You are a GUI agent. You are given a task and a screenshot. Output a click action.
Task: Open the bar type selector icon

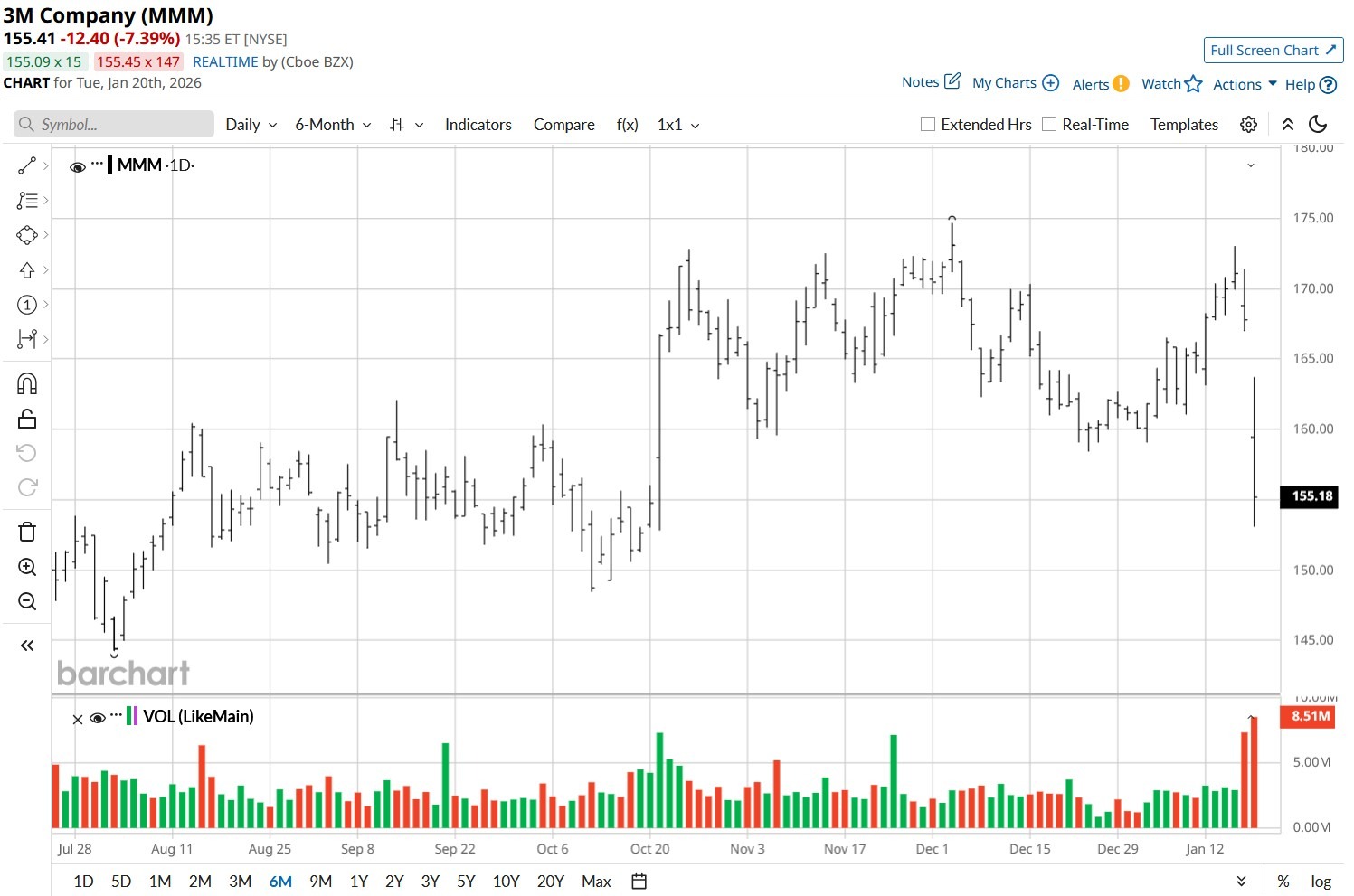coord(397,125)
